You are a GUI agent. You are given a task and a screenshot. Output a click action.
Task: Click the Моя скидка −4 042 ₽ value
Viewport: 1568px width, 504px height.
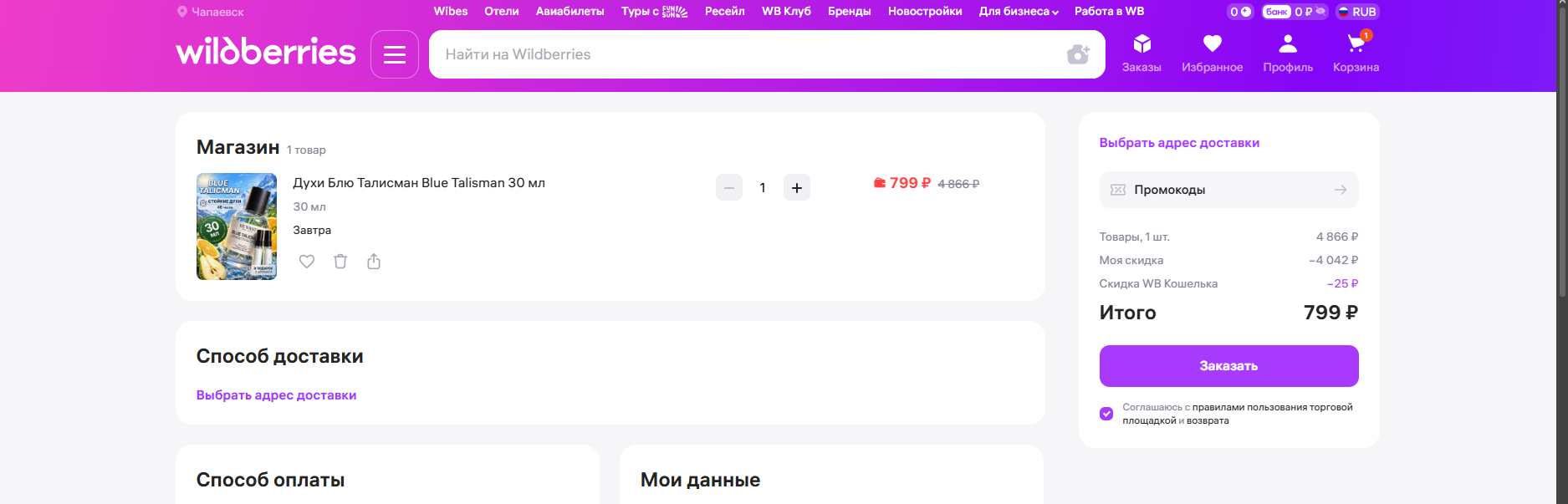pyautogui.click(x=1333, y=260)
